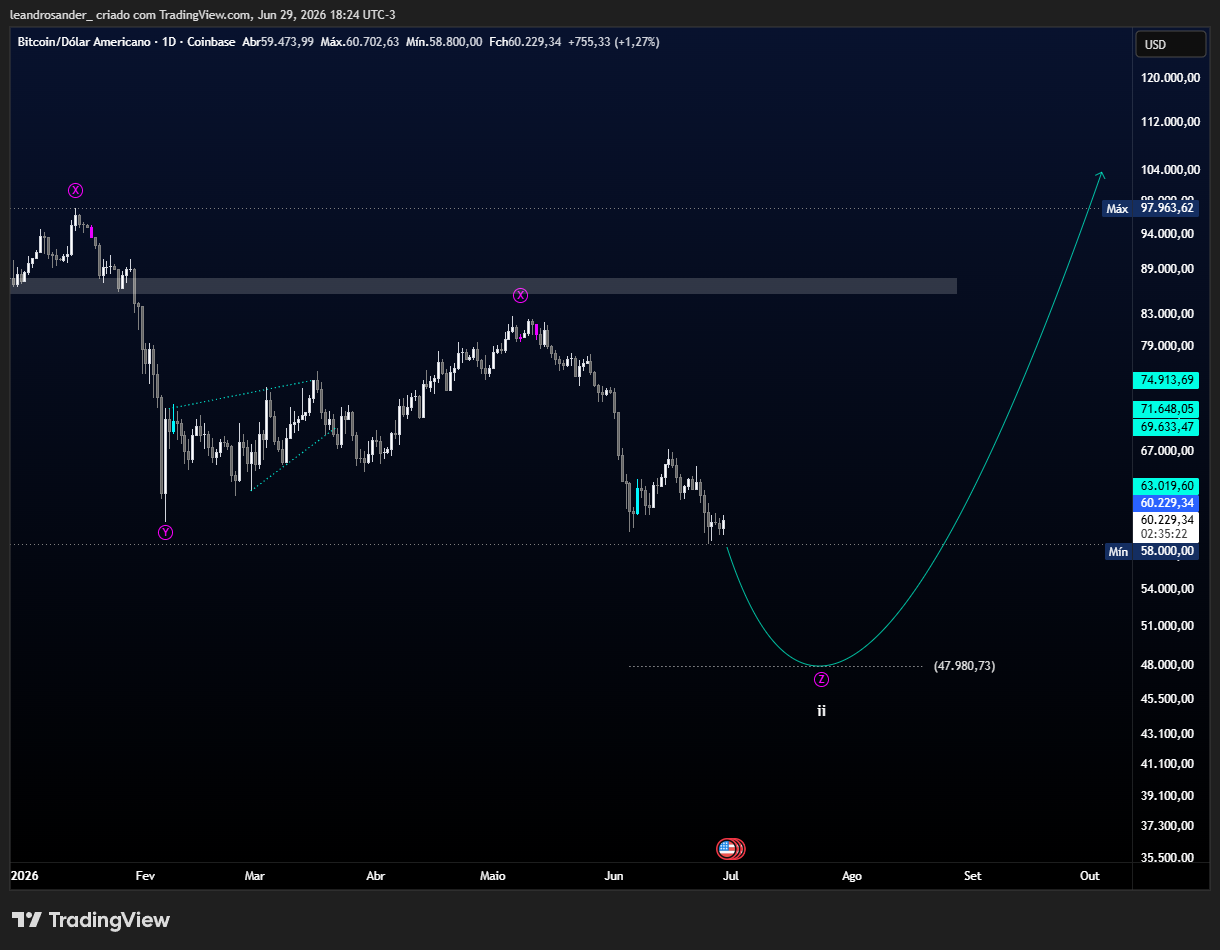
Task: Click the Set time axis label
Action: pos(972,876)
